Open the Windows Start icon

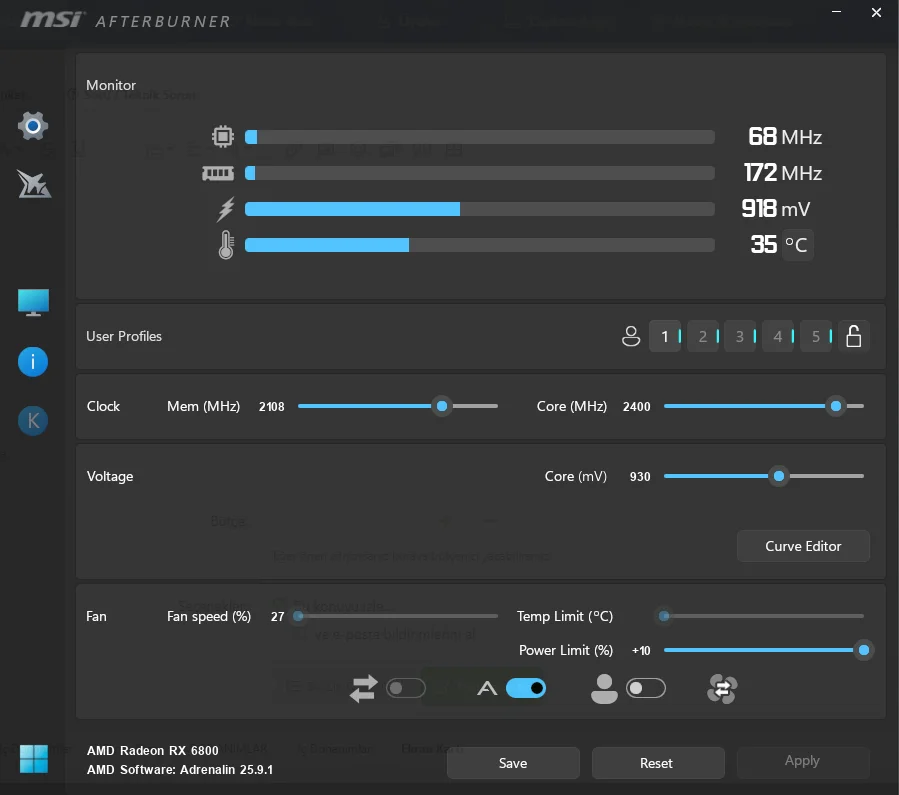[x=33, y=758]
